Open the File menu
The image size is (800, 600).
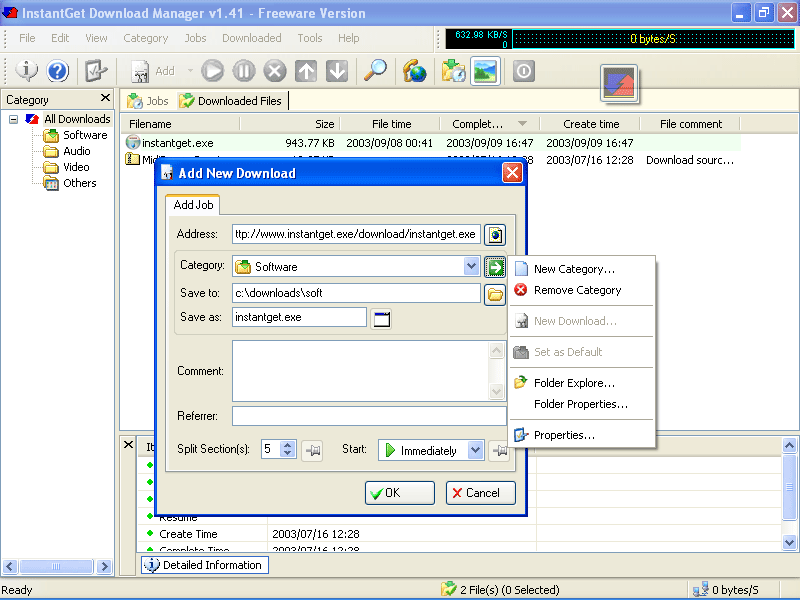(x=27, y=38)
